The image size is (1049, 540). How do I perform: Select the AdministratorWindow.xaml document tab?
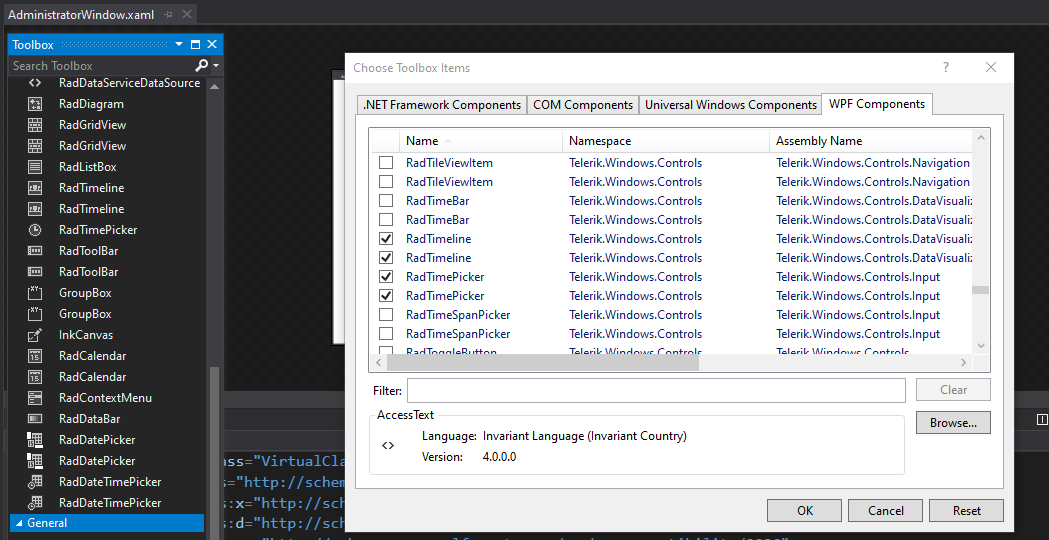(80, 15)
